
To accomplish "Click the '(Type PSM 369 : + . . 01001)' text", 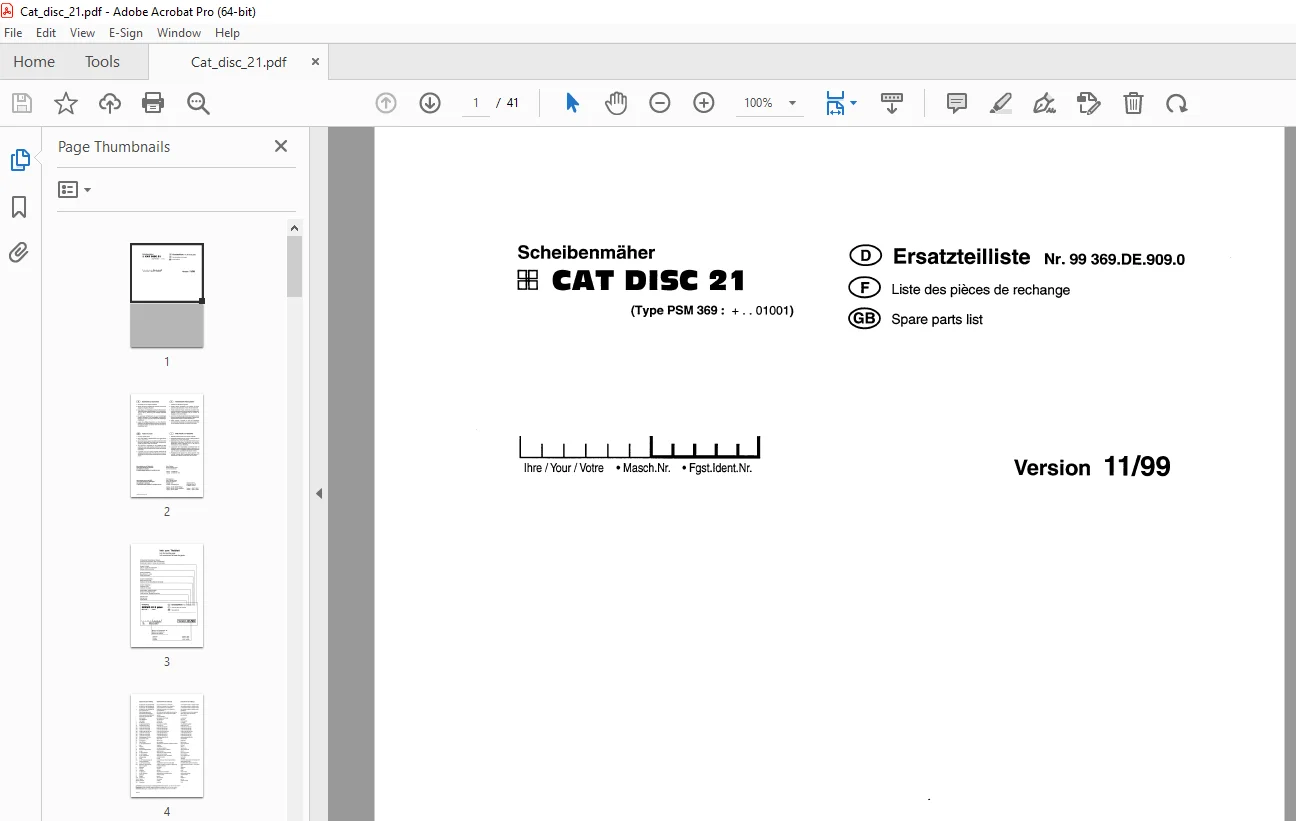I will (x=712, y=311).
